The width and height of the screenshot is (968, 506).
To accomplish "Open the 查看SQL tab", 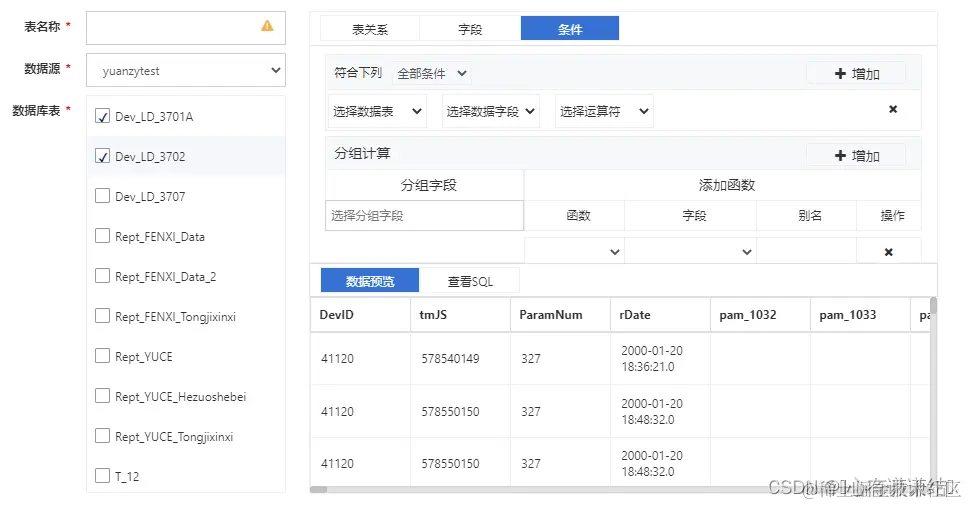I will click(470, 281).
